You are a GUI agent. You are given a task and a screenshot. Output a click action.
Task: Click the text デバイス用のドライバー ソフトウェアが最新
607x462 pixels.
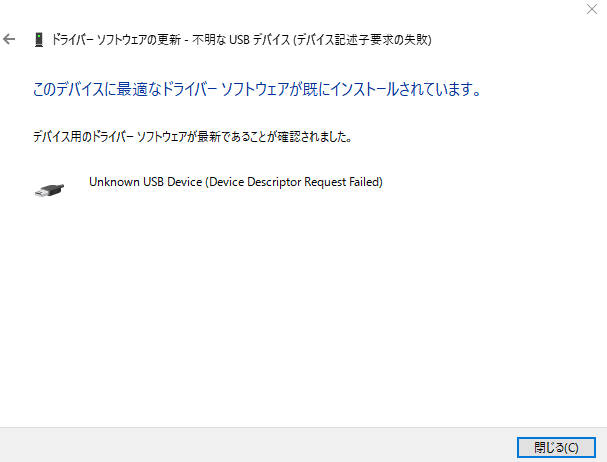click(x=127, y=137)
